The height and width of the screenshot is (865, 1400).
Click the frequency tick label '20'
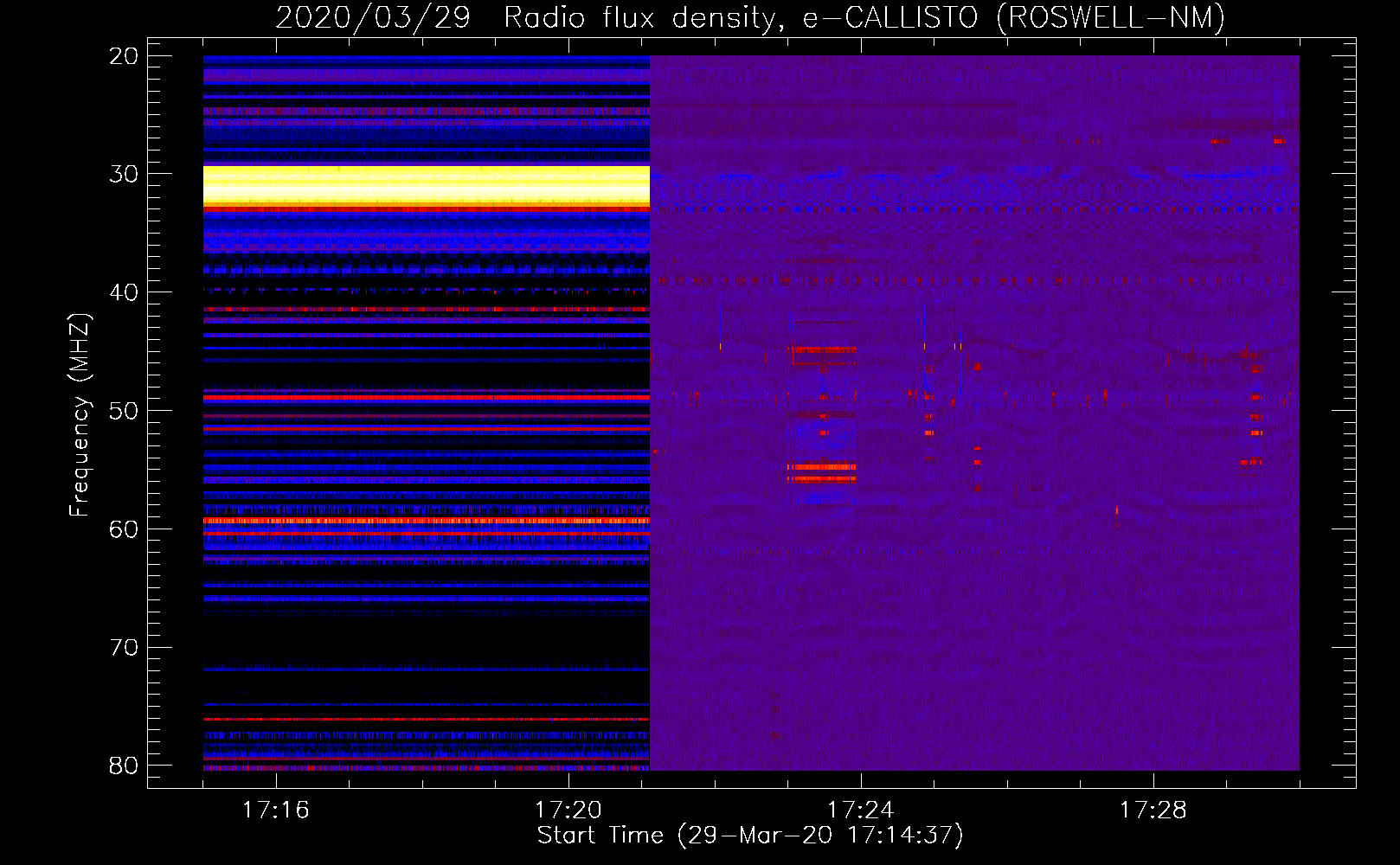coord(124,56)
